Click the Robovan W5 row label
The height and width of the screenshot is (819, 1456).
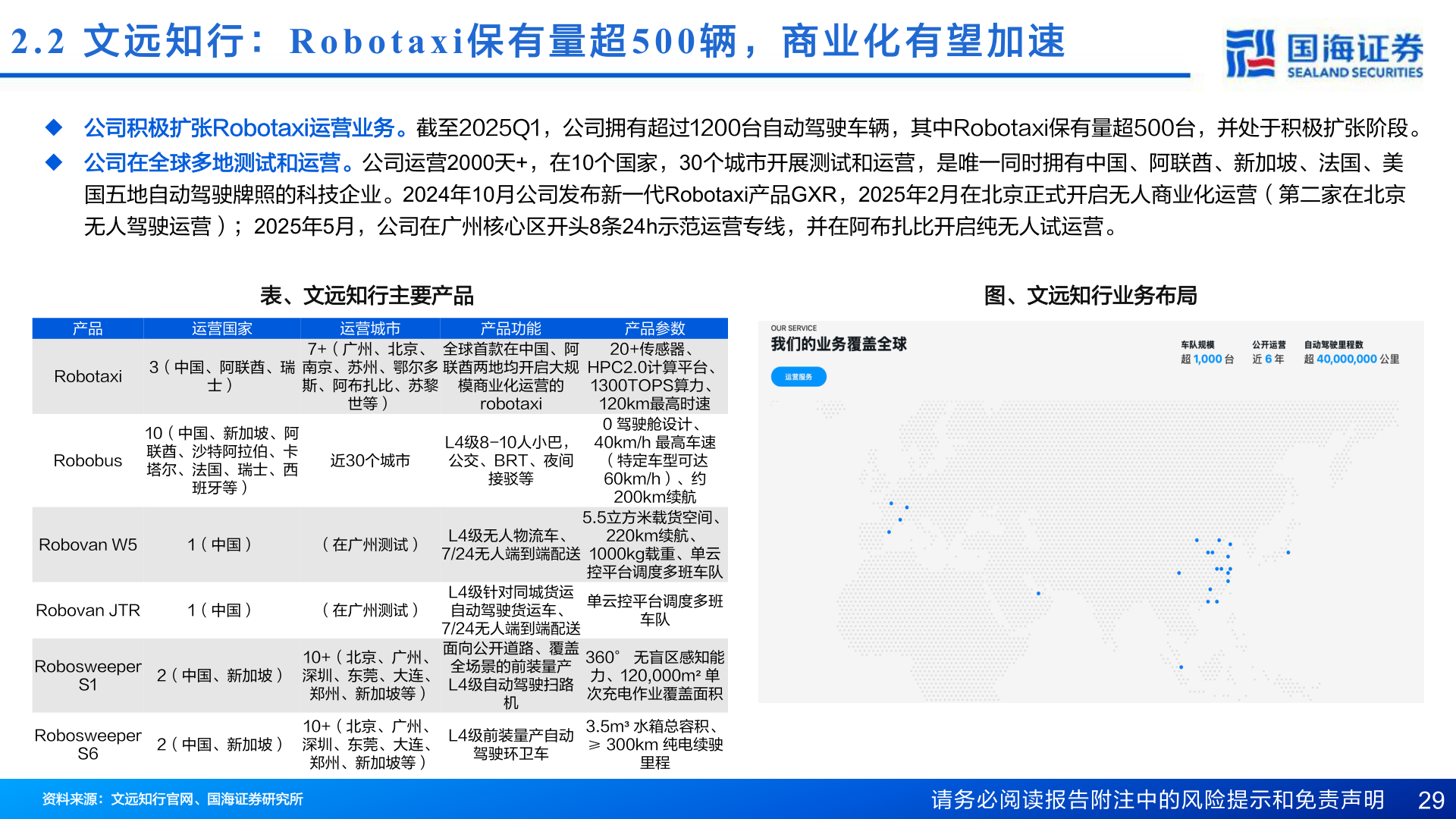pyautogui.click(x=88, y=544)
